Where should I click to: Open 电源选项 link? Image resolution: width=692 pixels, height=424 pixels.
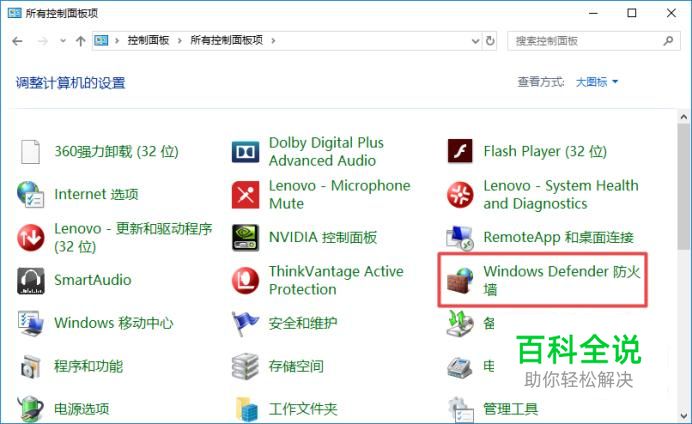coord(82,409)
